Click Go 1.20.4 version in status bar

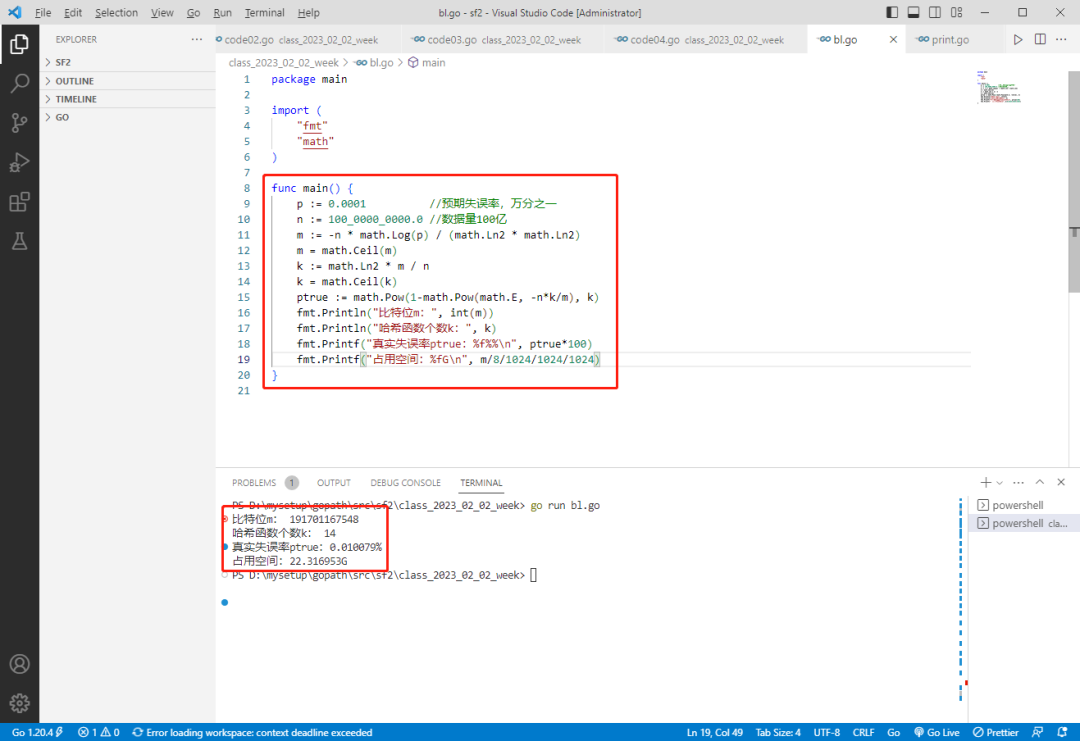click(x=37, y=732)
